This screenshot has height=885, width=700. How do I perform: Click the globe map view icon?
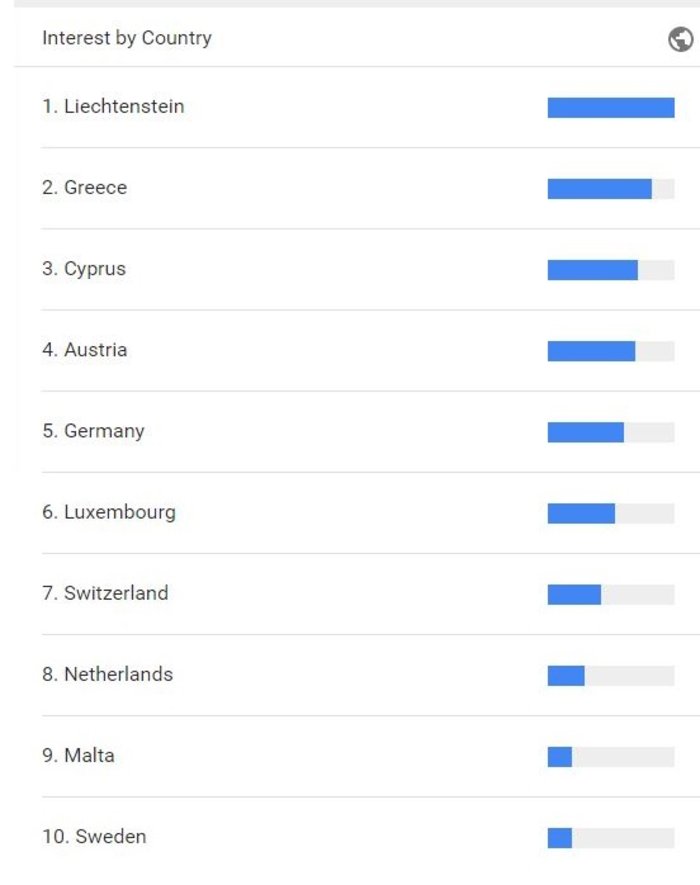pyautogui.click(x=680, y=39)
